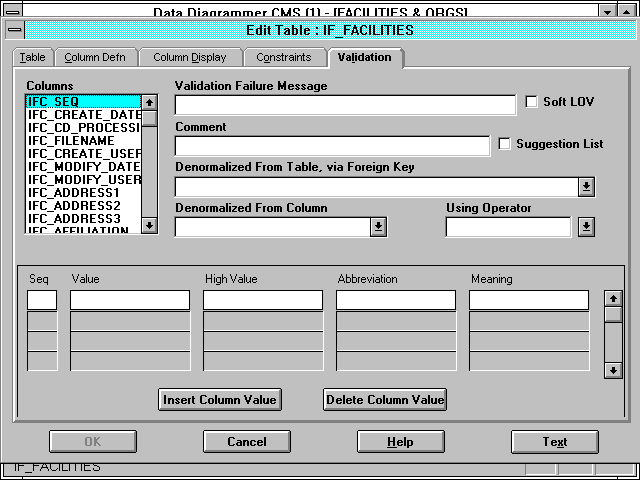Viewport: 640px width, 480px height.
Task: Expand the Using Operator dropdown
Action: [586, 227]
